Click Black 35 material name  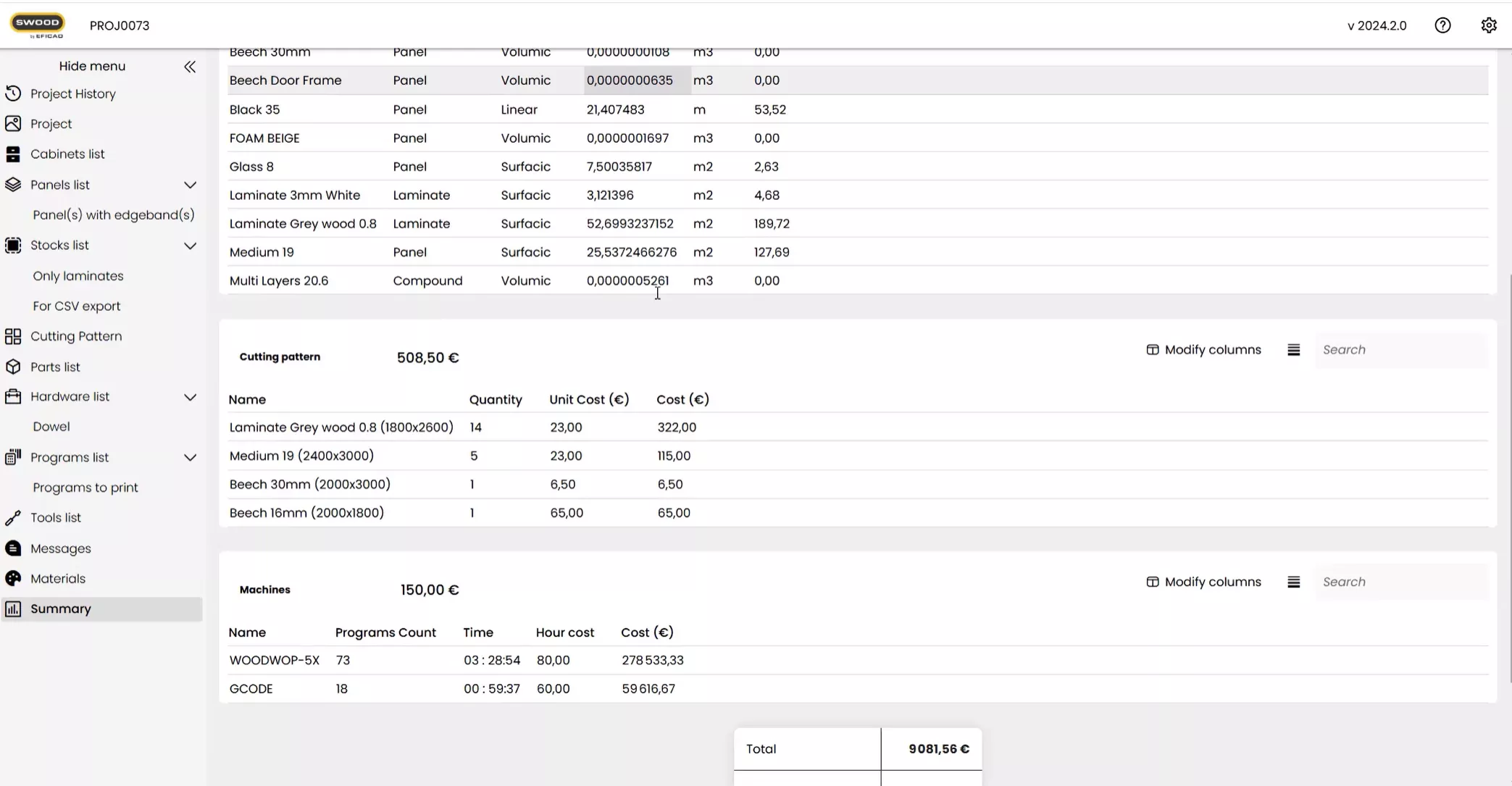[254, 109]
